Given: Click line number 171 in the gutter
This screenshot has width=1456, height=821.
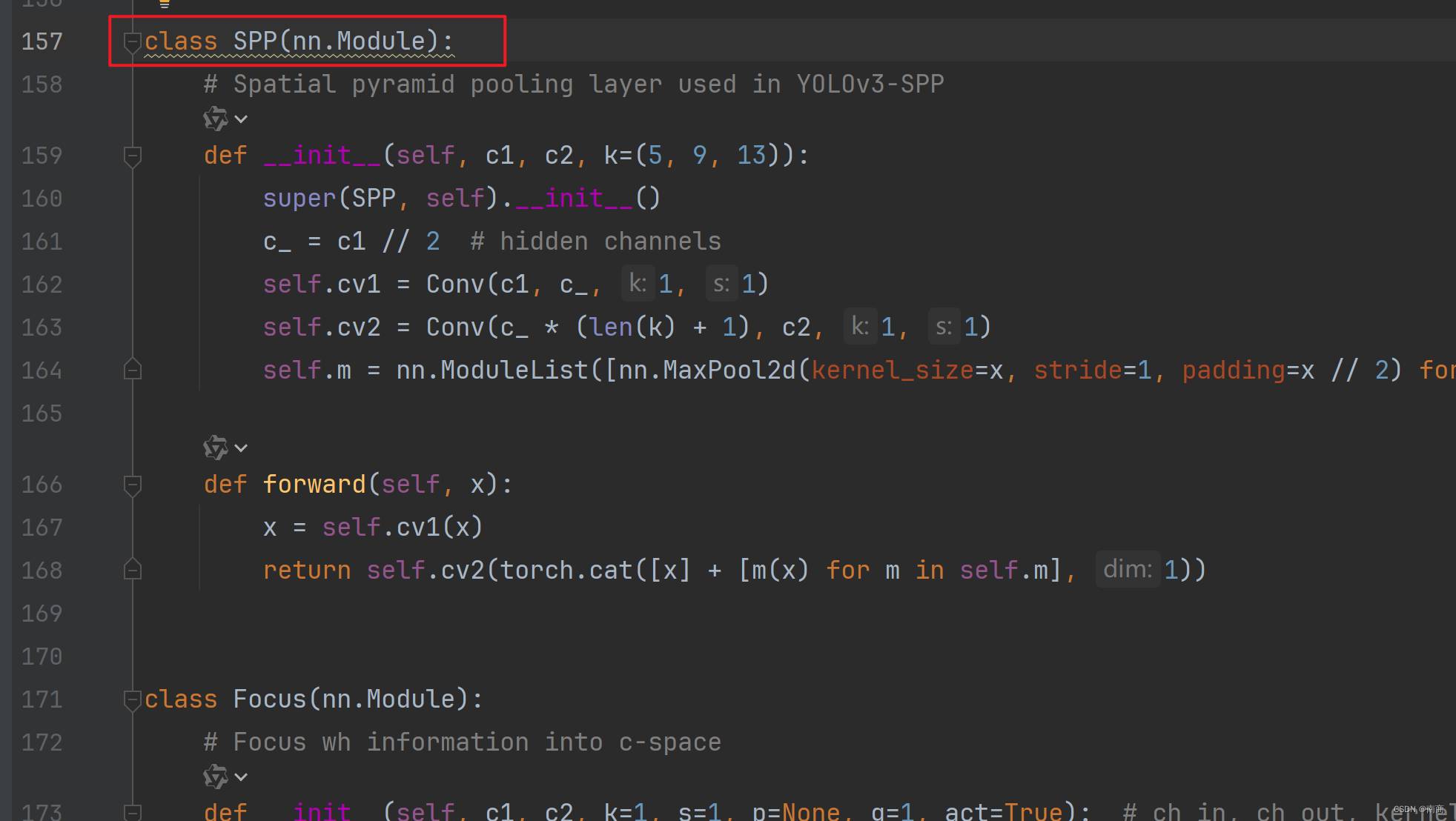Looking at the screenshot, I should coord(42,699).
